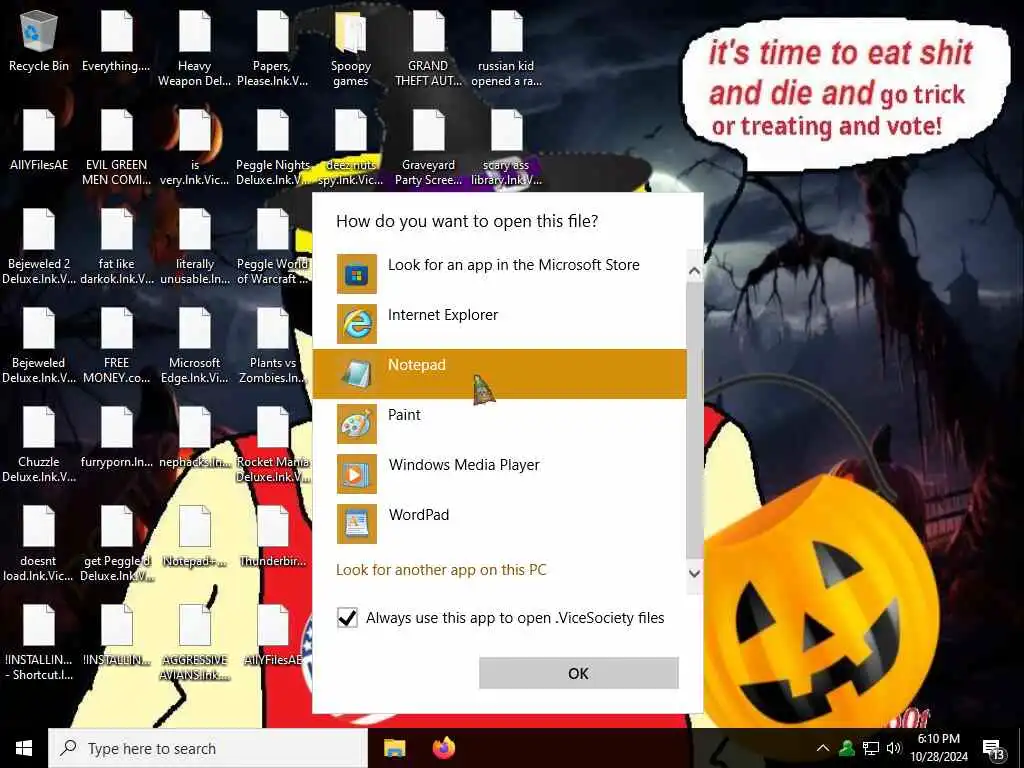This screenshot has height=768, width=1024.
Task: Click the Type here to search box
Action: (x=208, y=748)
